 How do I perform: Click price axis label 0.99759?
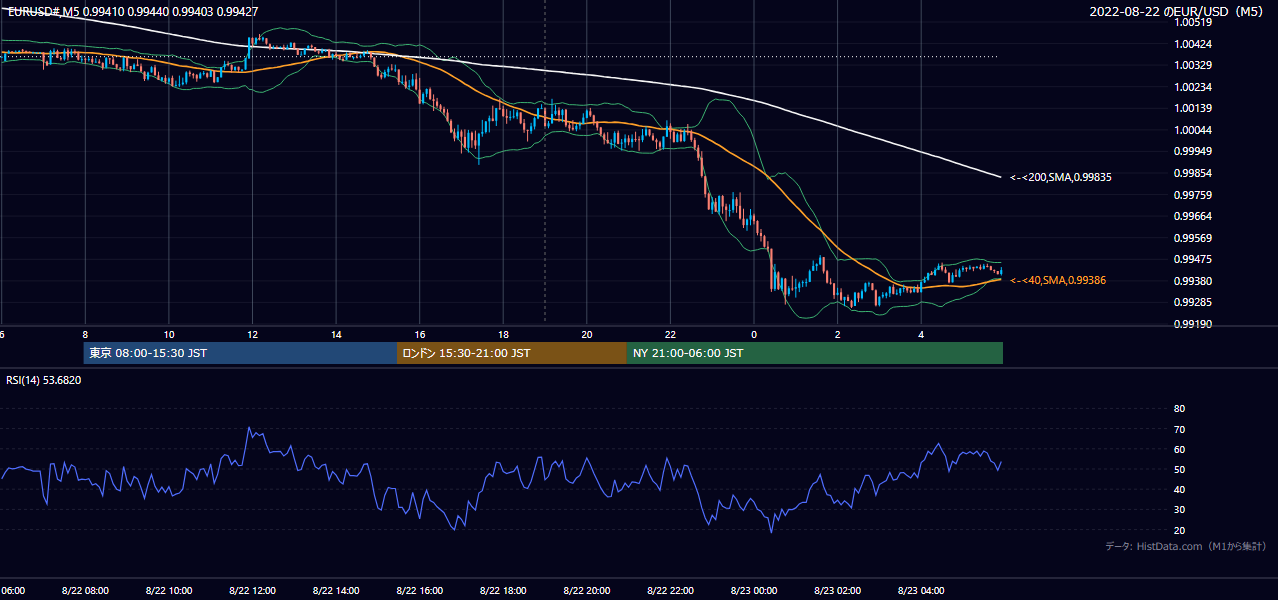click(1191, 195)
